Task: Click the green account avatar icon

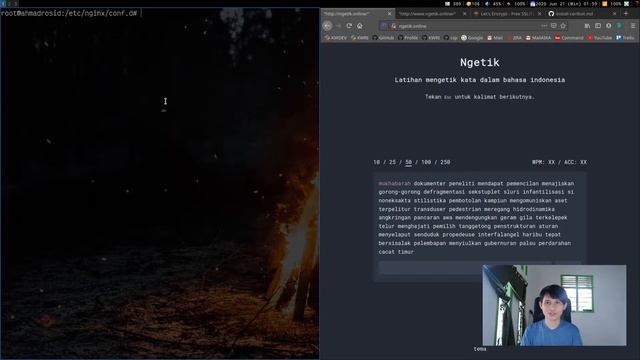Action: tap(619, 25)
